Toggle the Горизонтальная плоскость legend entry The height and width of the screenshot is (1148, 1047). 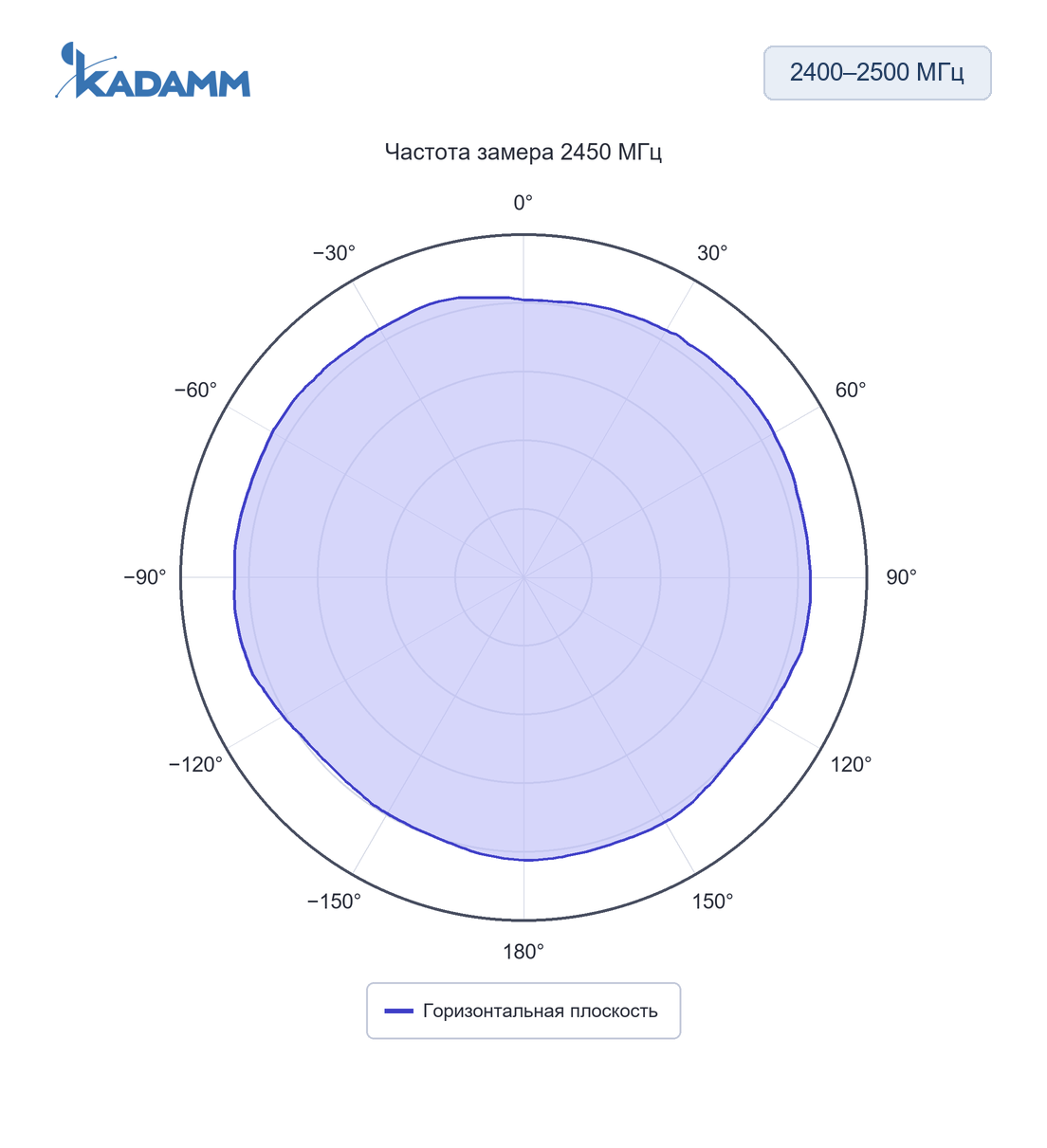[523, 1011]
